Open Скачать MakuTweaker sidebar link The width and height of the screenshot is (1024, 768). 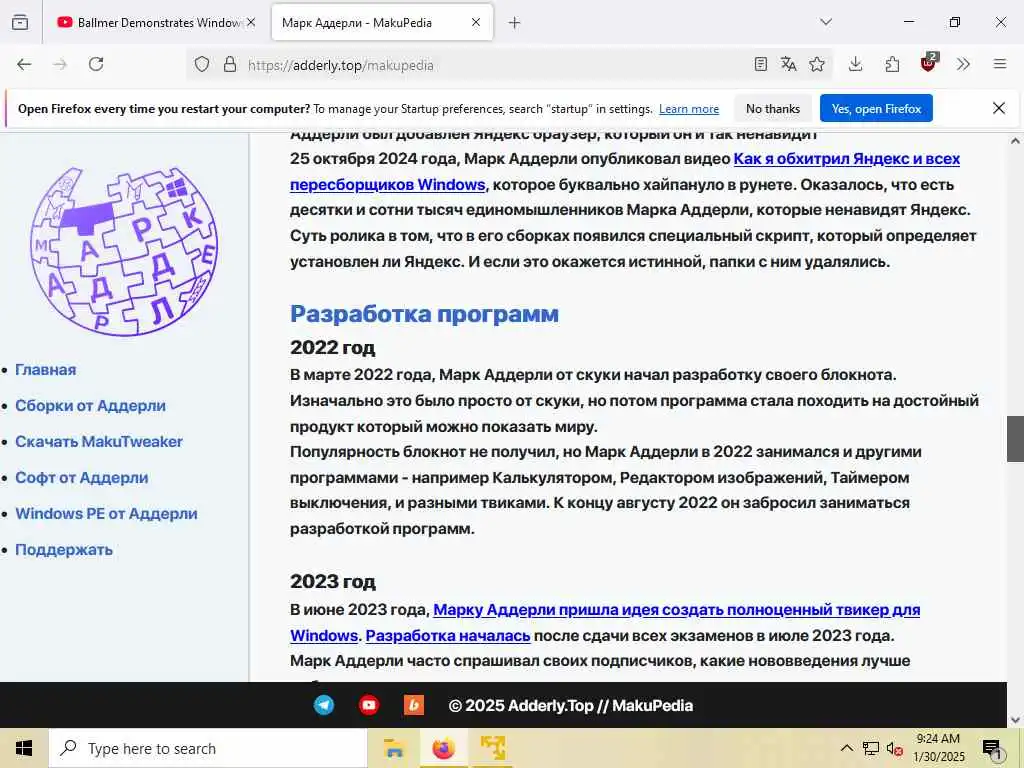[x=99, y=441]
